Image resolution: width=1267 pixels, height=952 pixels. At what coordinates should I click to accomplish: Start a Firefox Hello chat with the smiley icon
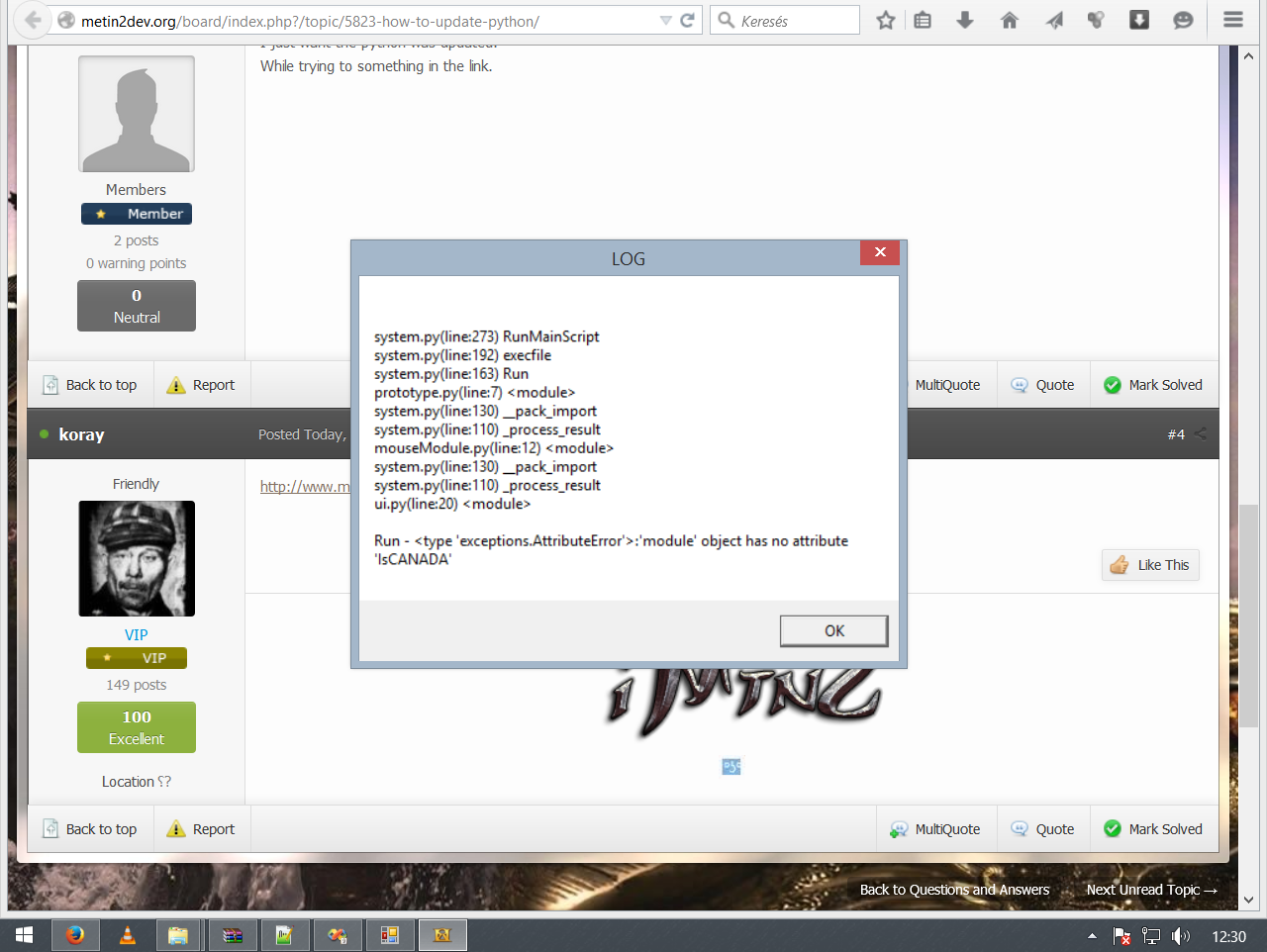click(x=1181, y=20)
